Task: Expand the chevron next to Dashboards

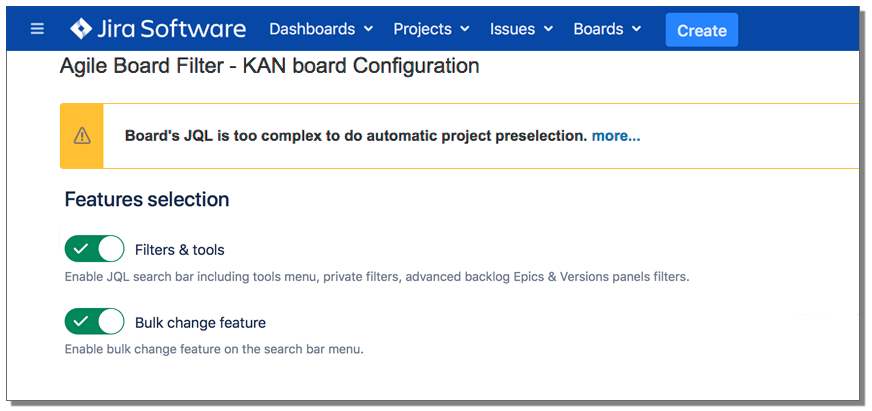Action: (x=368, y=30)
